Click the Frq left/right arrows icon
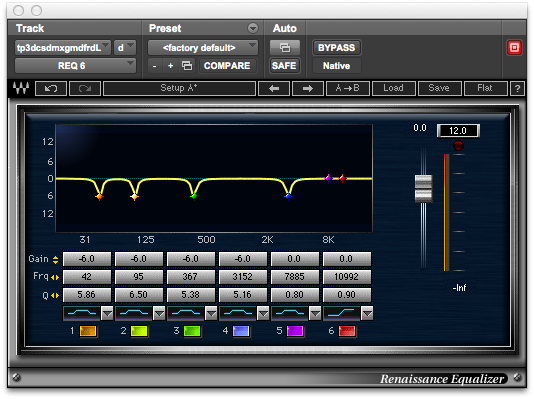Screen dimensions: 534x399 [x=55, y=277]
